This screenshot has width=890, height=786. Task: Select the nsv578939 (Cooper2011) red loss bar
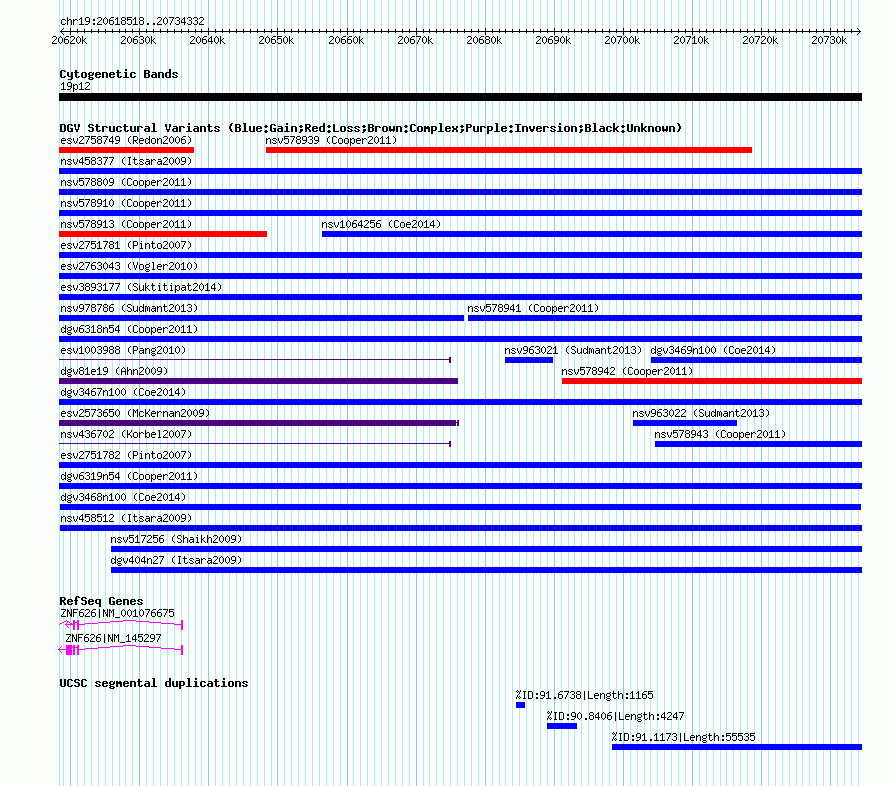click(x=509, y=150)
